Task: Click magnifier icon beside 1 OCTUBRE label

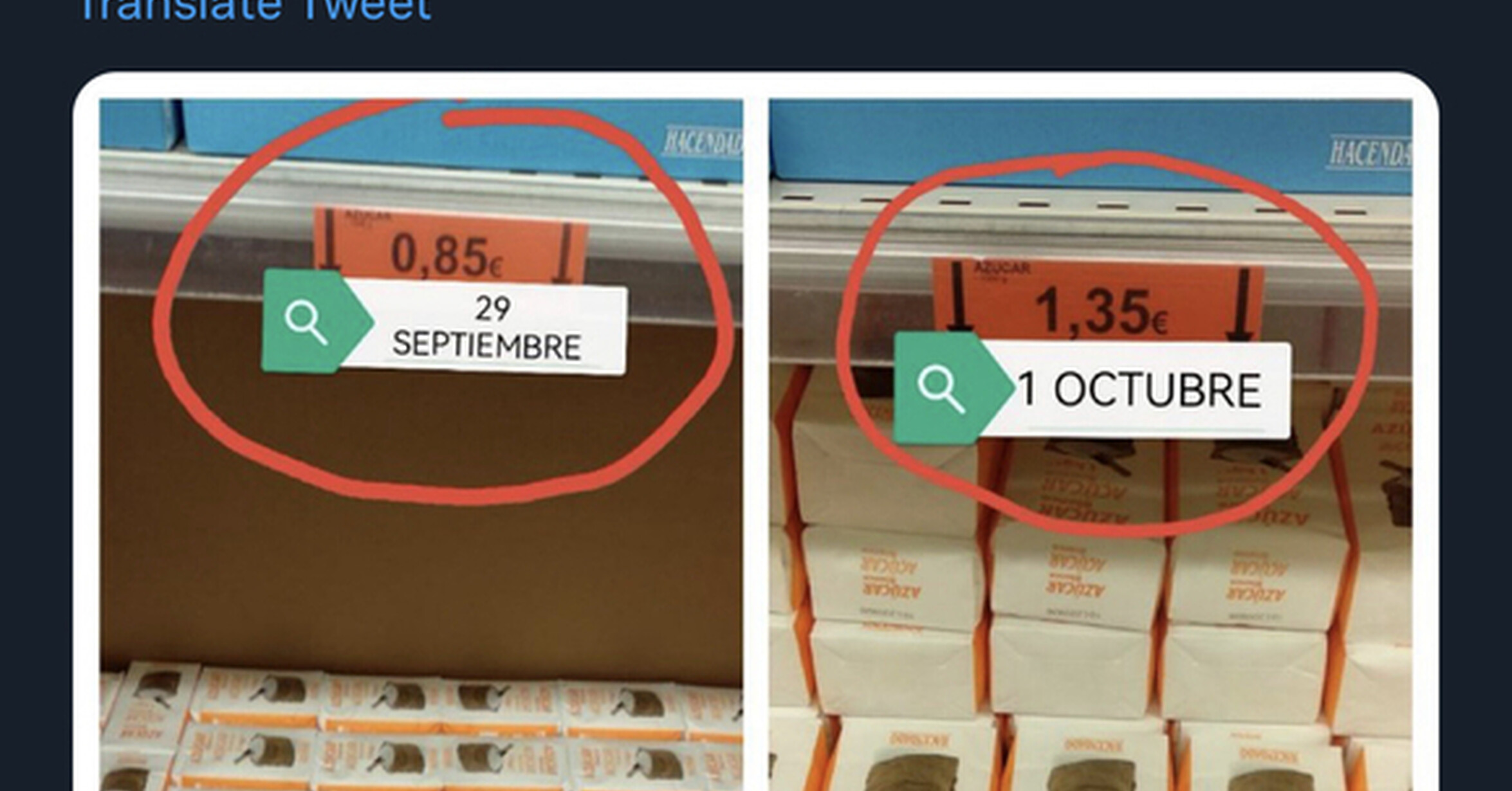Action: (x=942, y=390)
